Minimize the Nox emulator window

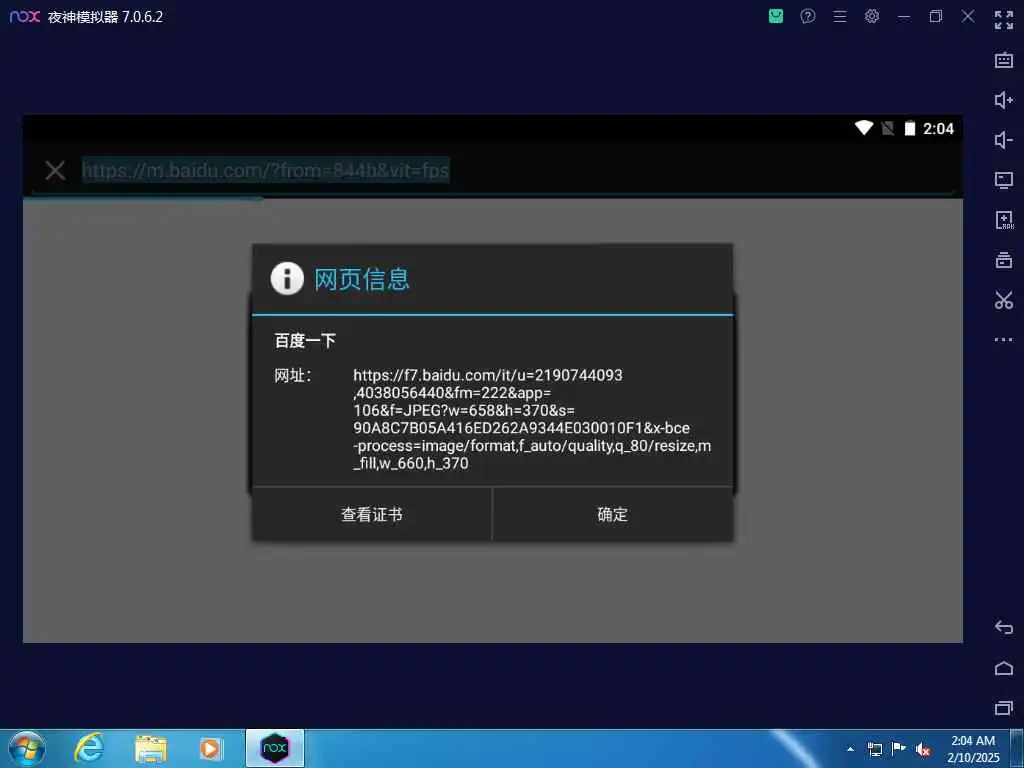(x=904, y=16)
